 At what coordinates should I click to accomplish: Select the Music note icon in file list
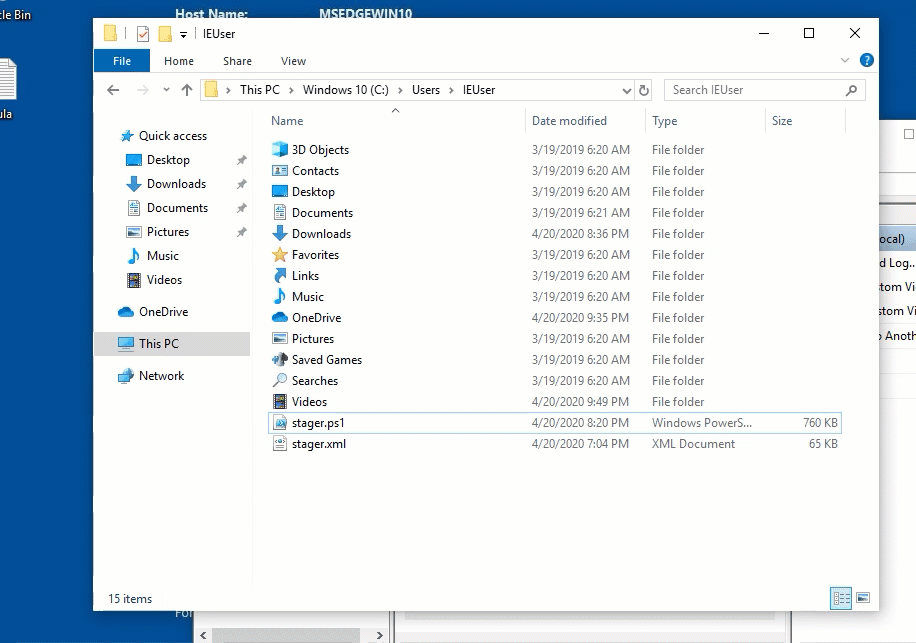pyautogui.click(x=280, y=297)
